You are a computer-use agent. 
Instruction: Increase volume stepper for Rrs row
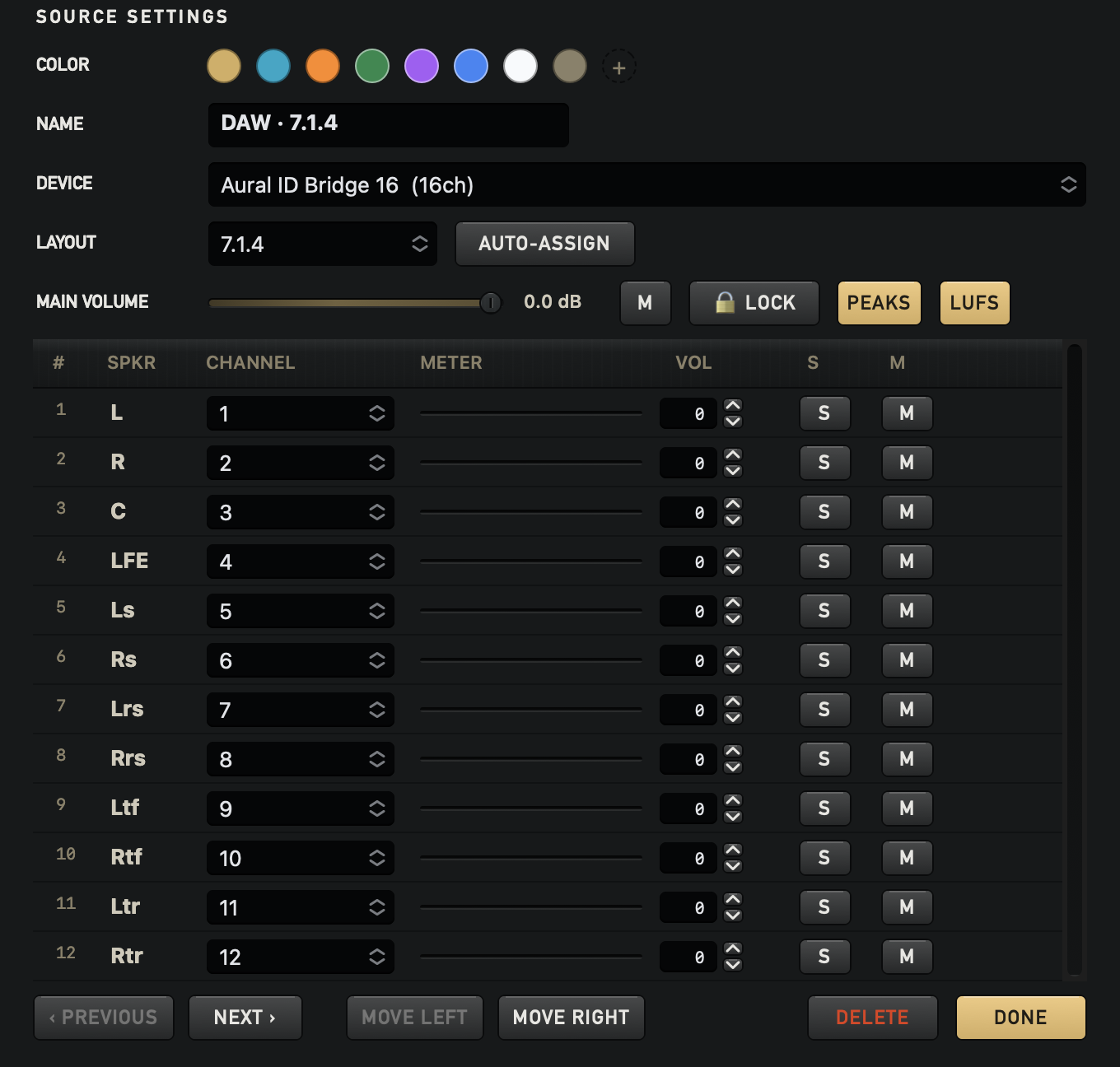[733, 751]
